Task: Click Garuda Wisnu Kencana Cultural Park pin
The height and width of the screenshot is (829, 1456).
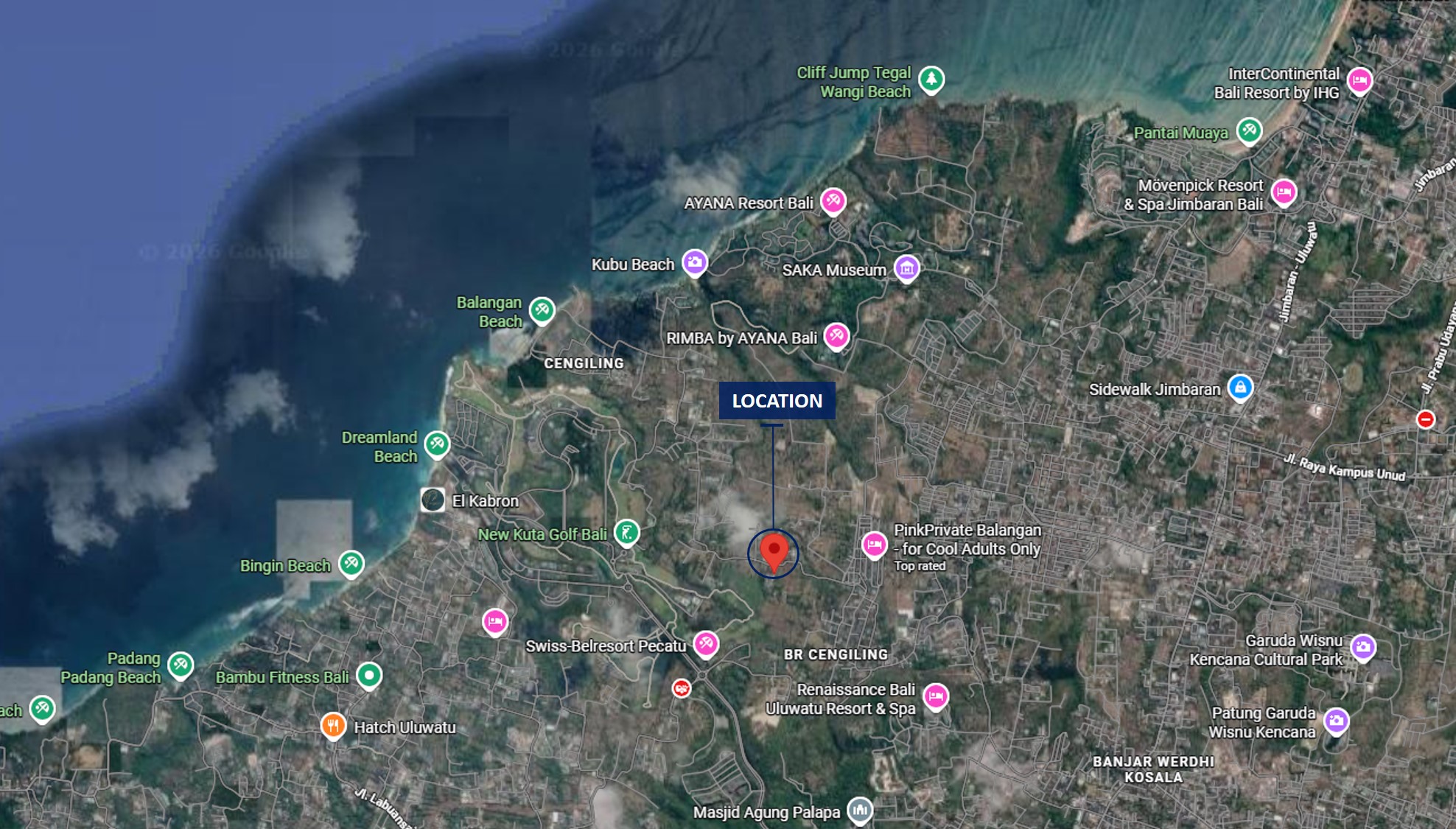Action: (1363, 648)
